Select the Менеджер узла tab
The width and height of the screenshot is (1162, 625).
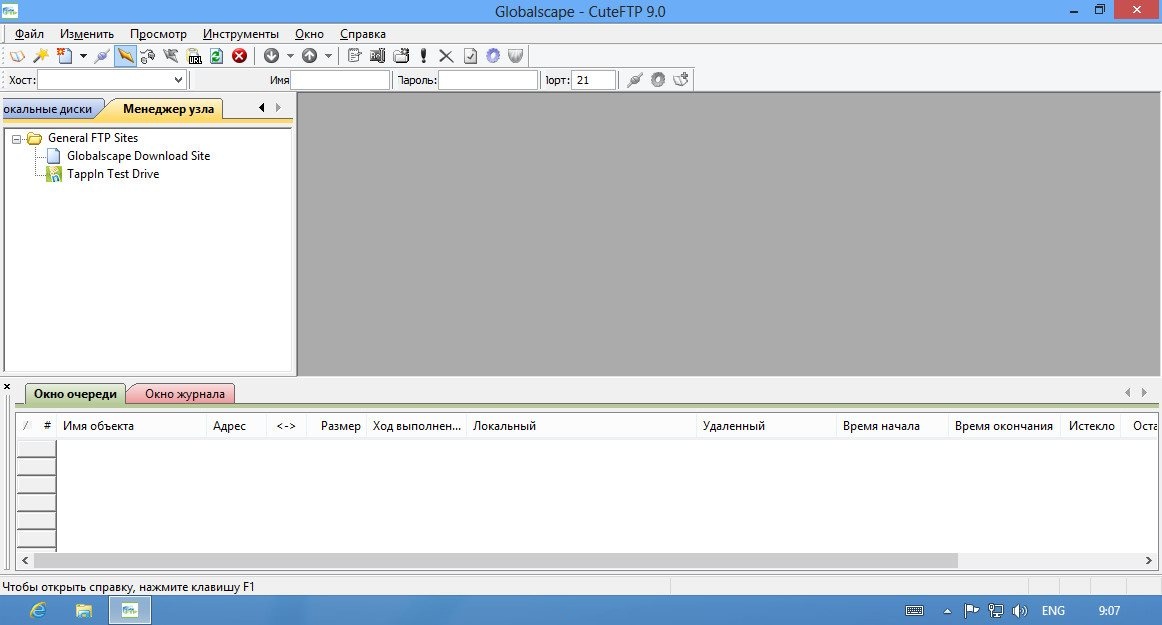click(168, 109)
